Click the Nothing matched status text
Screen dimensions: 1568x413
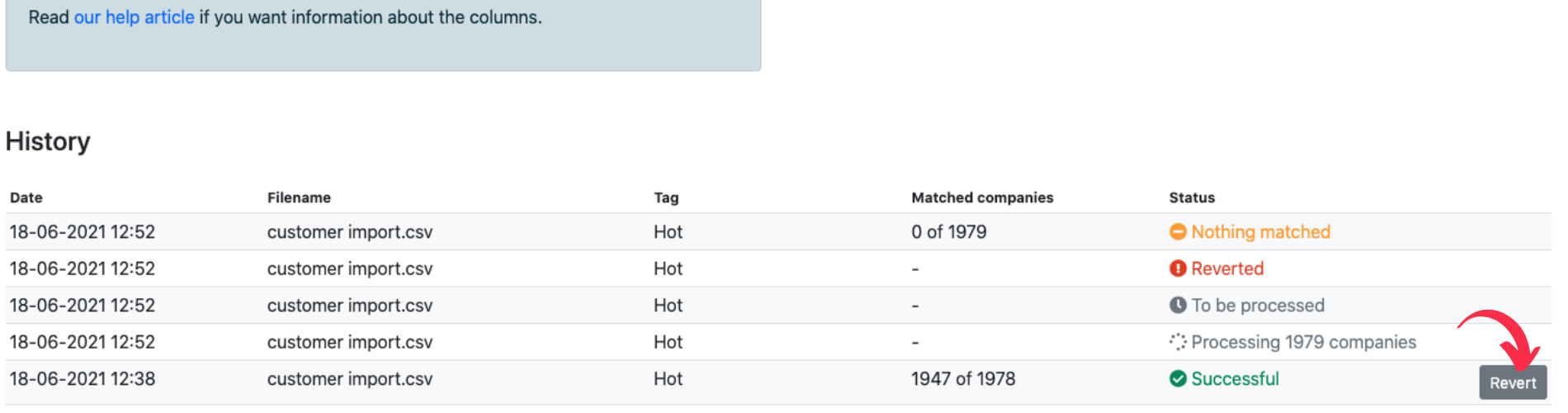click(1261, 232)
